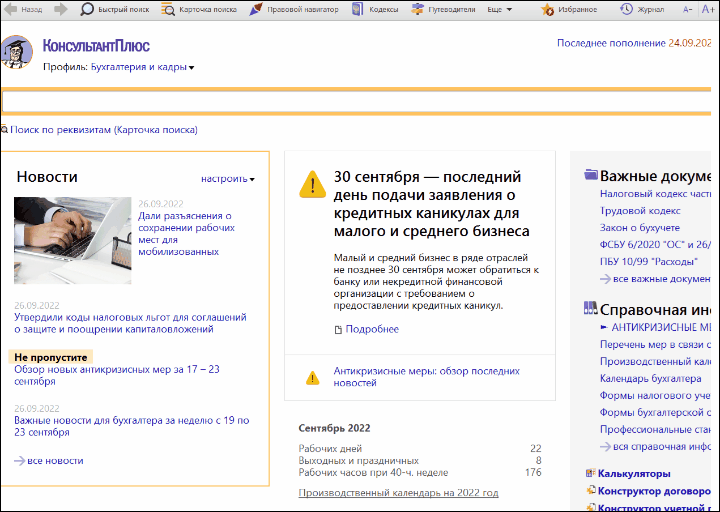The height and width of the screenshot is (512, 720).
Task: Expand the Еще toolbar dropdown
Action: click(500, 9)
